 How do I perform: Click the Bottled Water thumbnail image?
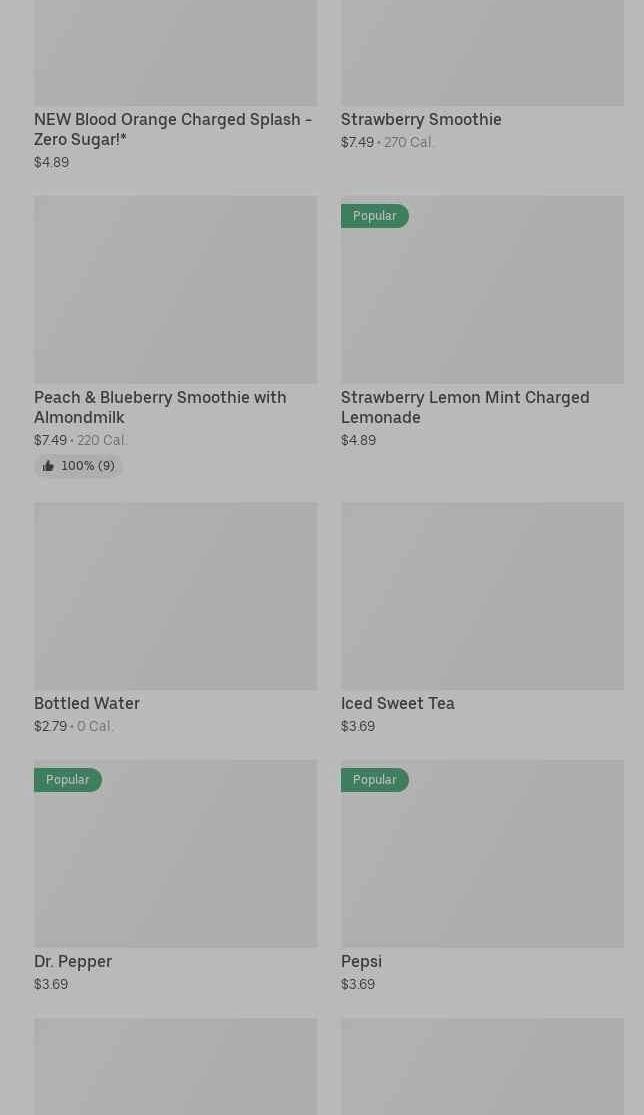click(x=175, y=596)
